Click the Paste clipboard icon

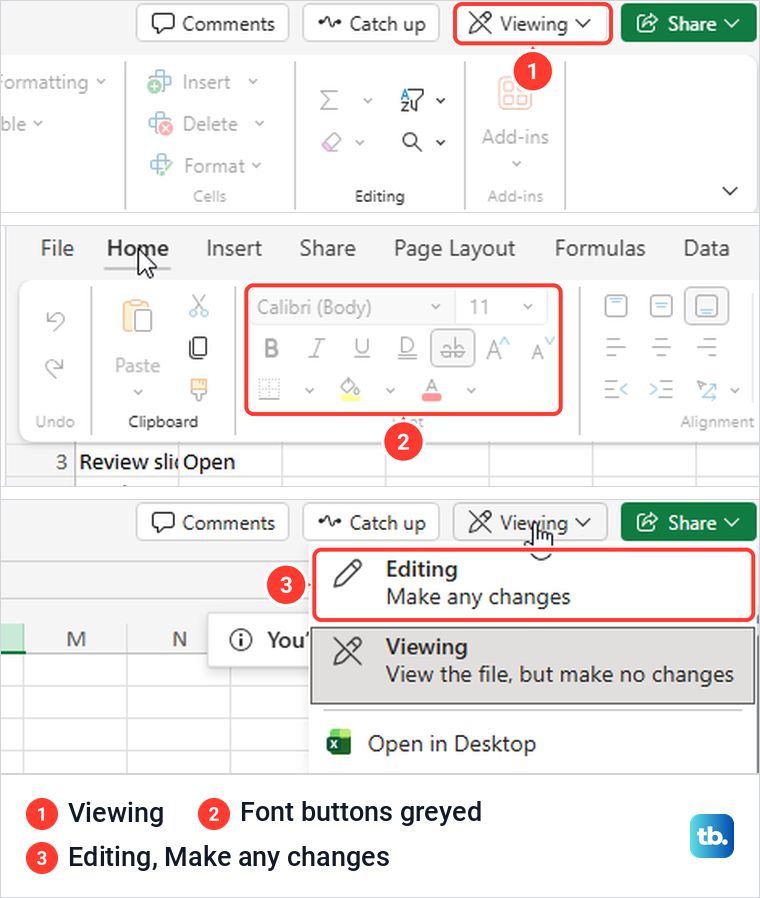(x=137, y=316)
